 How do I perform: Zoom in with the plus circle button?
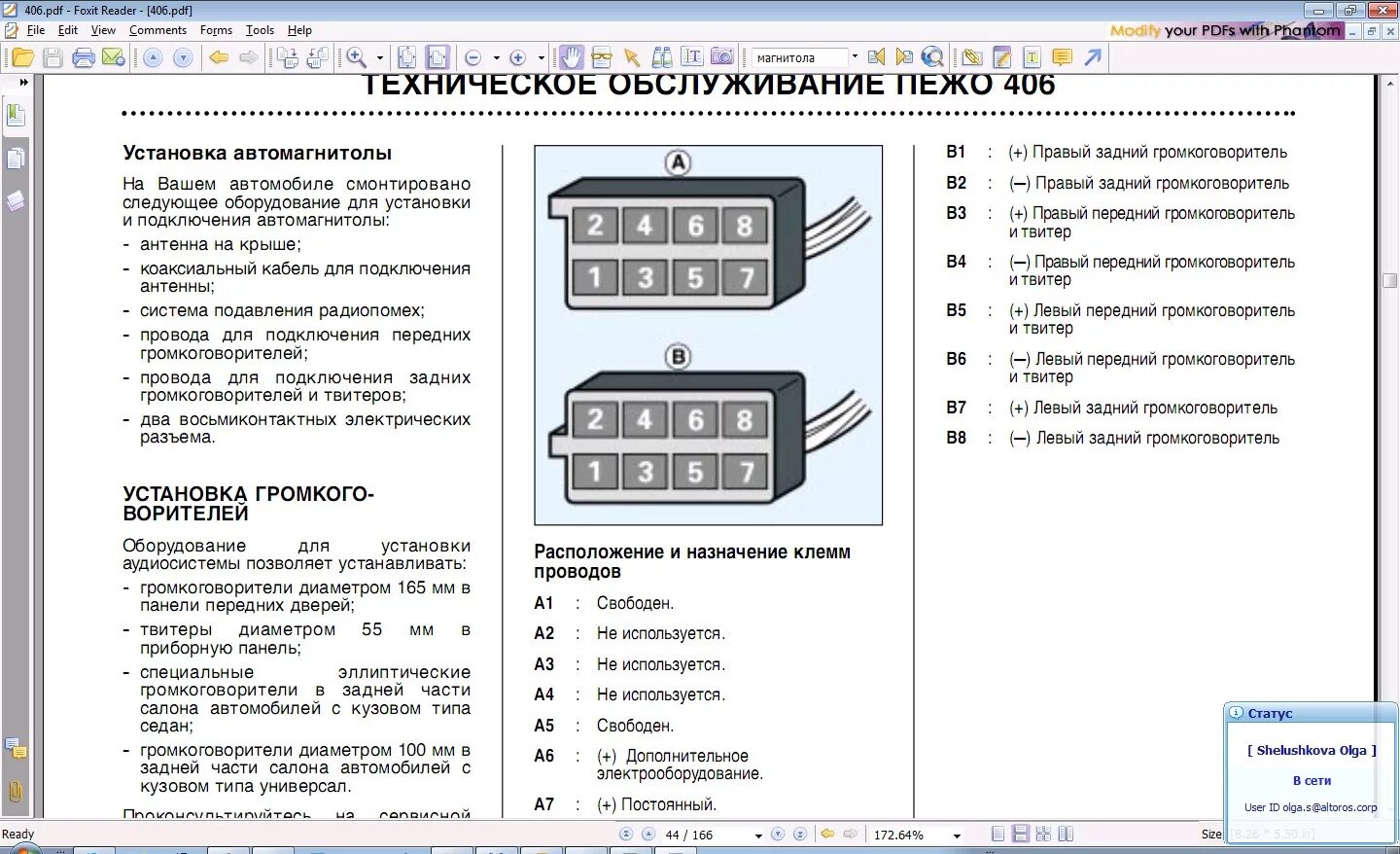[x=518, y=57]
